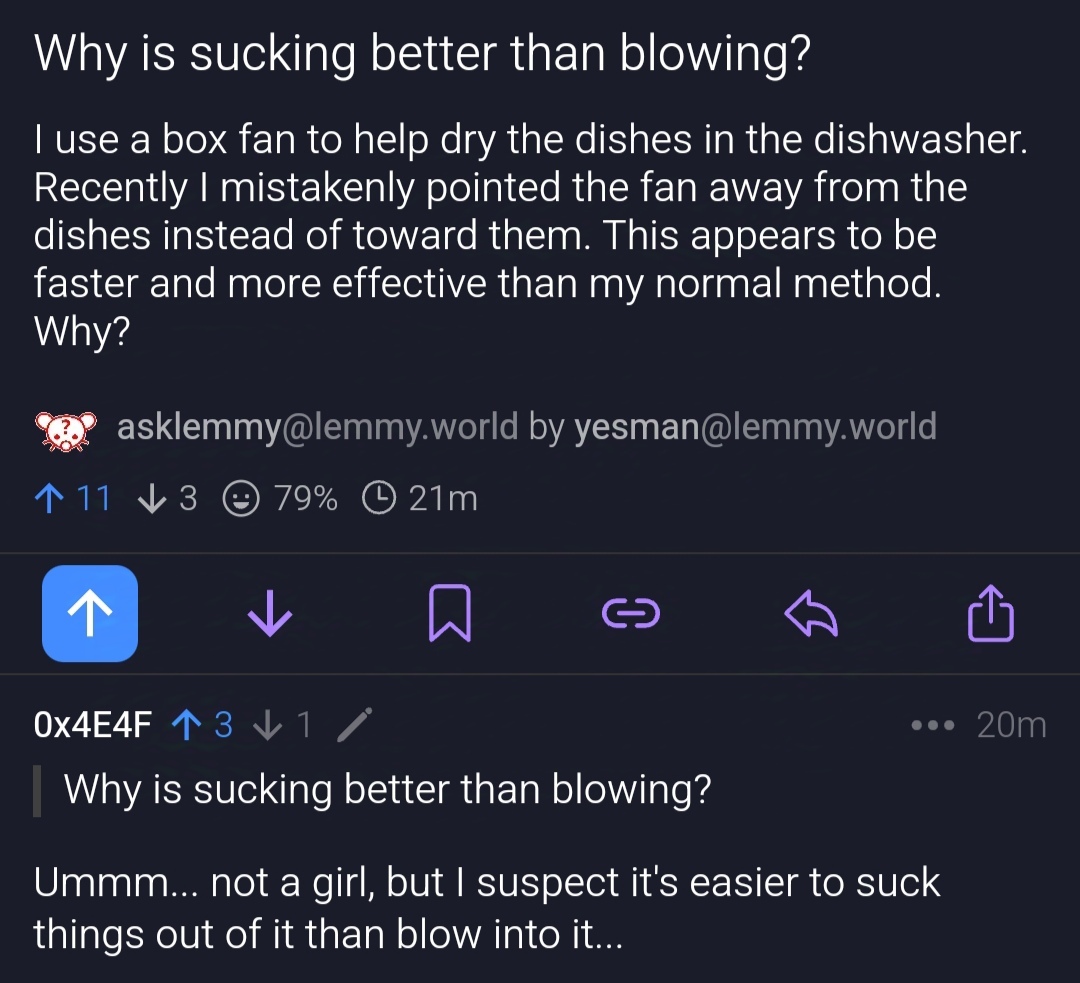Upvote the comment by 0x4E4F
The image size is (1080, 983).
pos(201,725)
